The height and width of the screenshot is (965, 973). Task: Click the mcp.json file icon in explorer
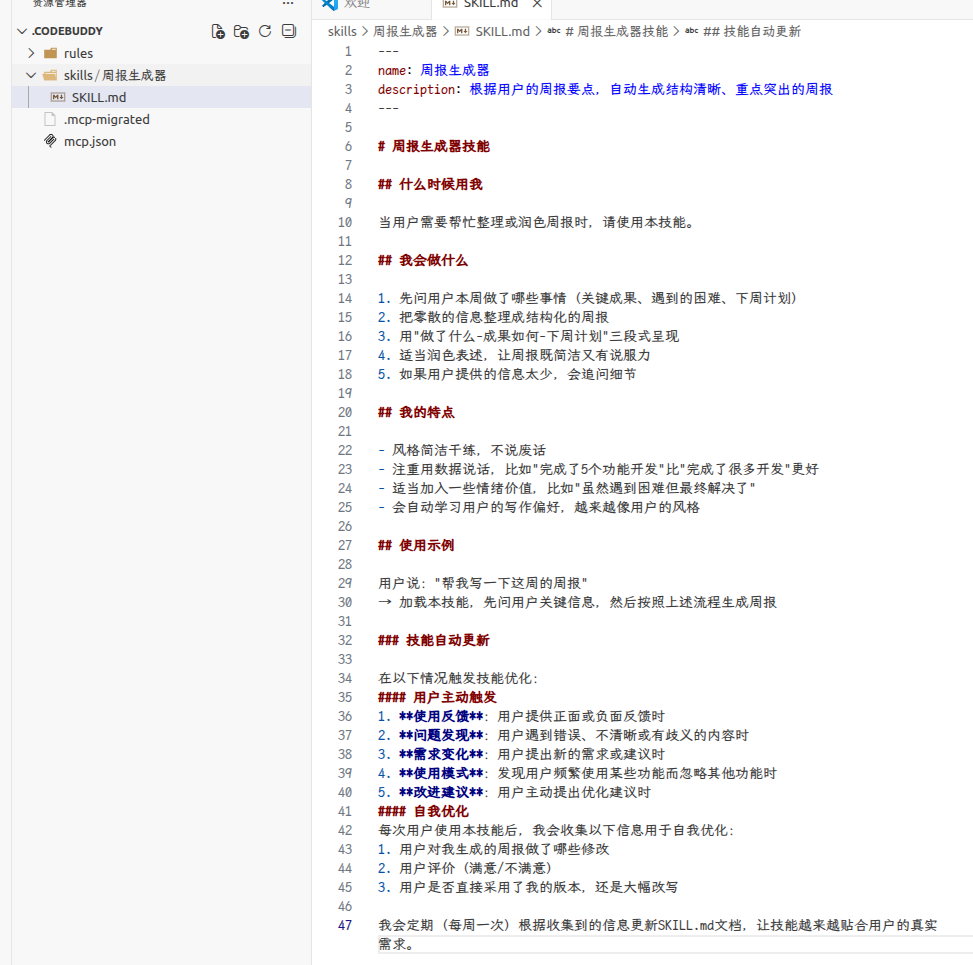(51, 141)
